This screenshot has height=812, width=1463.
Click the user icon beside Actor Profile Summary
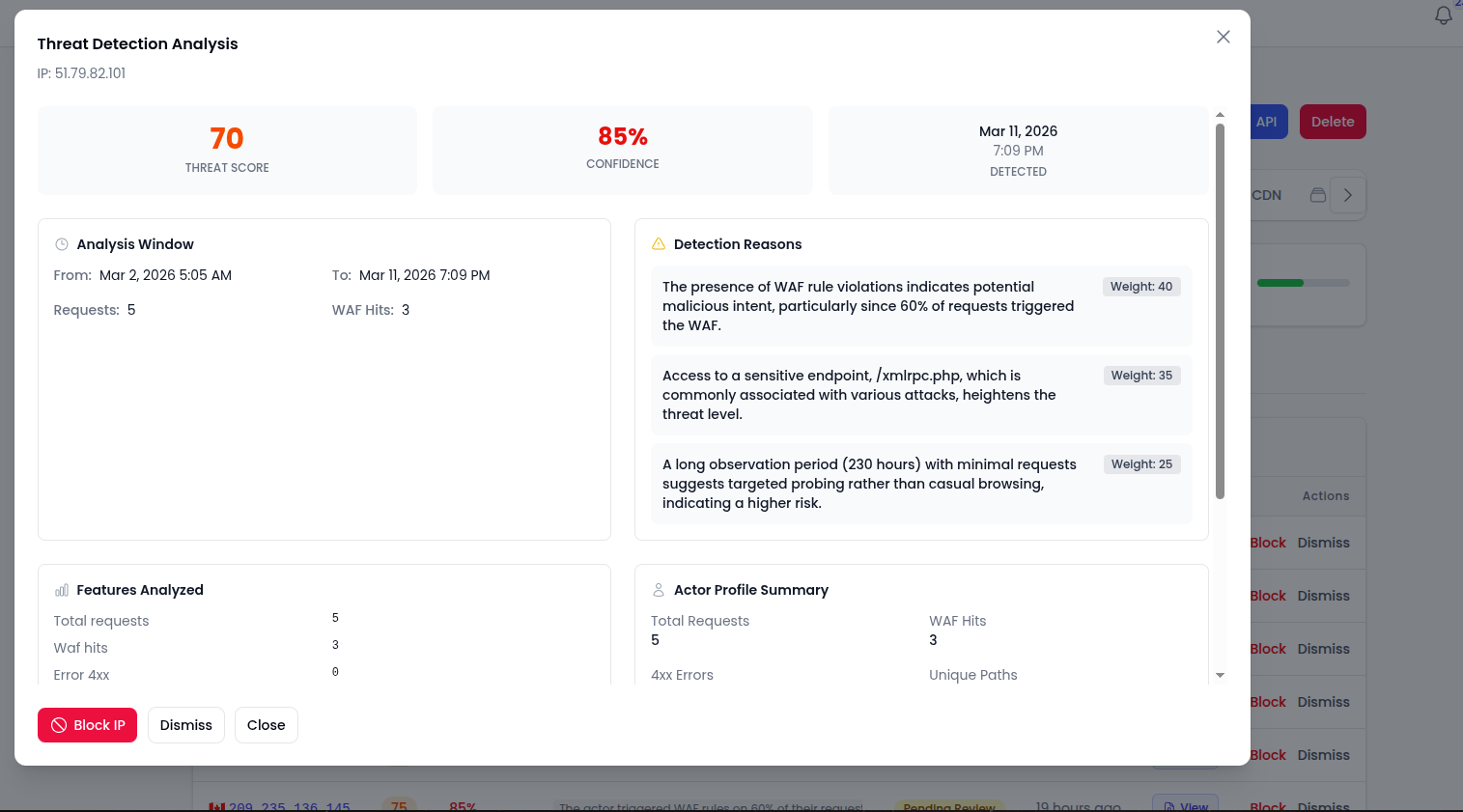coord(659,590)
